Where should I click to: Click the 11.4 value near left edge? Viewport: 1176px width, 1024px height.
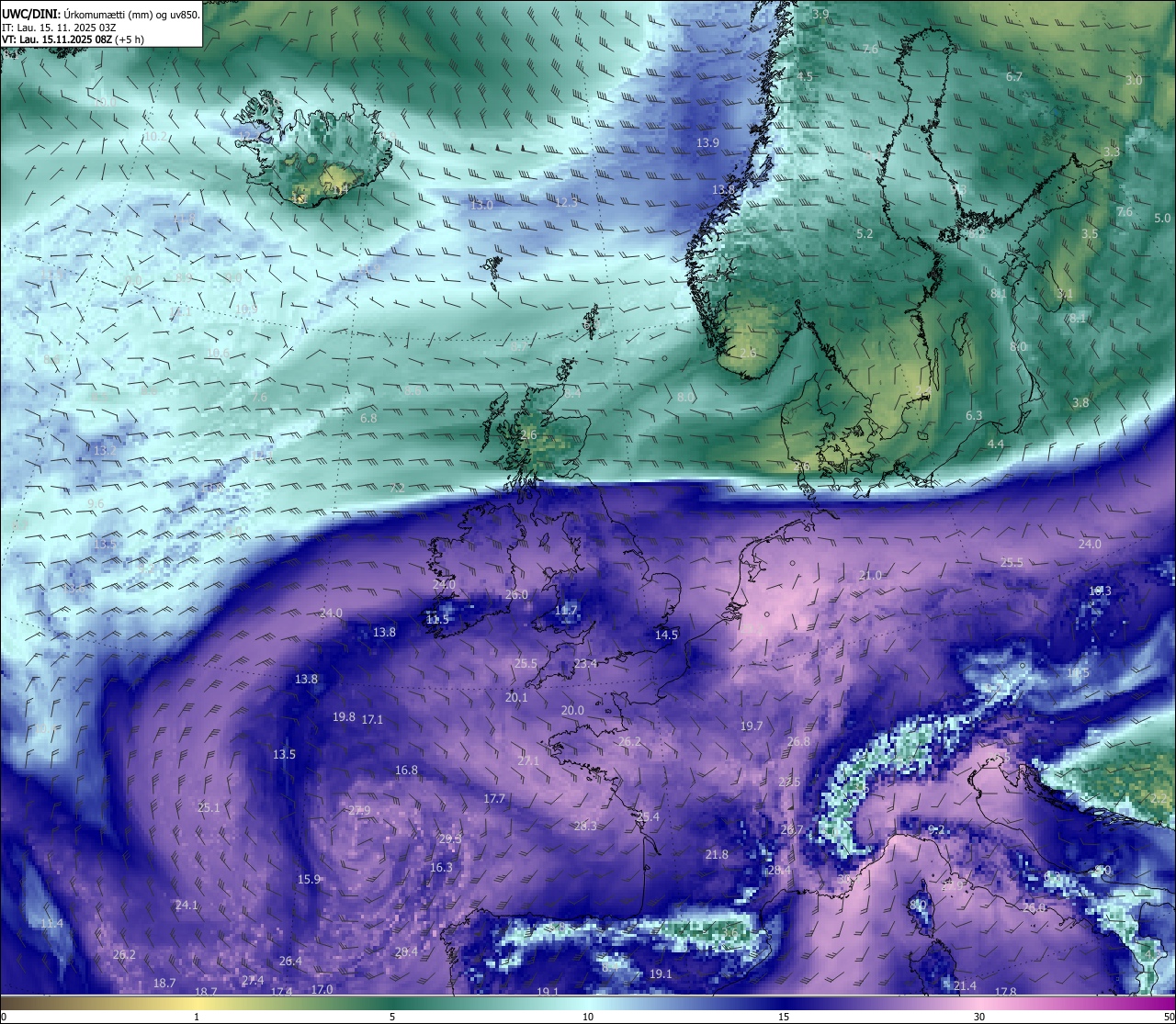pyautogui.click(x=51, y=923)
